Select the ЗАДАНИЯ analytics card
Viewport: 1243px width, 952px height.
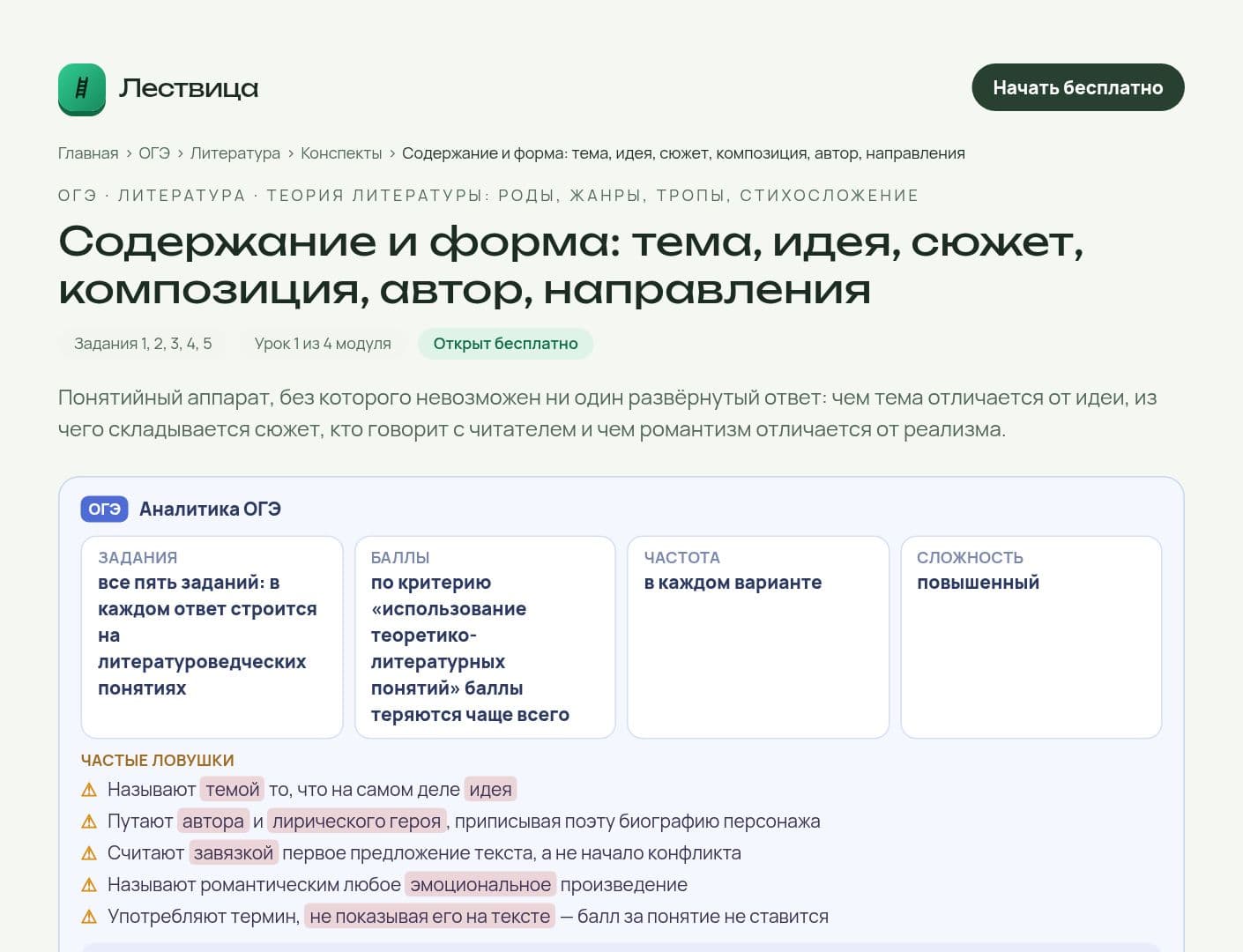(212, 636)
